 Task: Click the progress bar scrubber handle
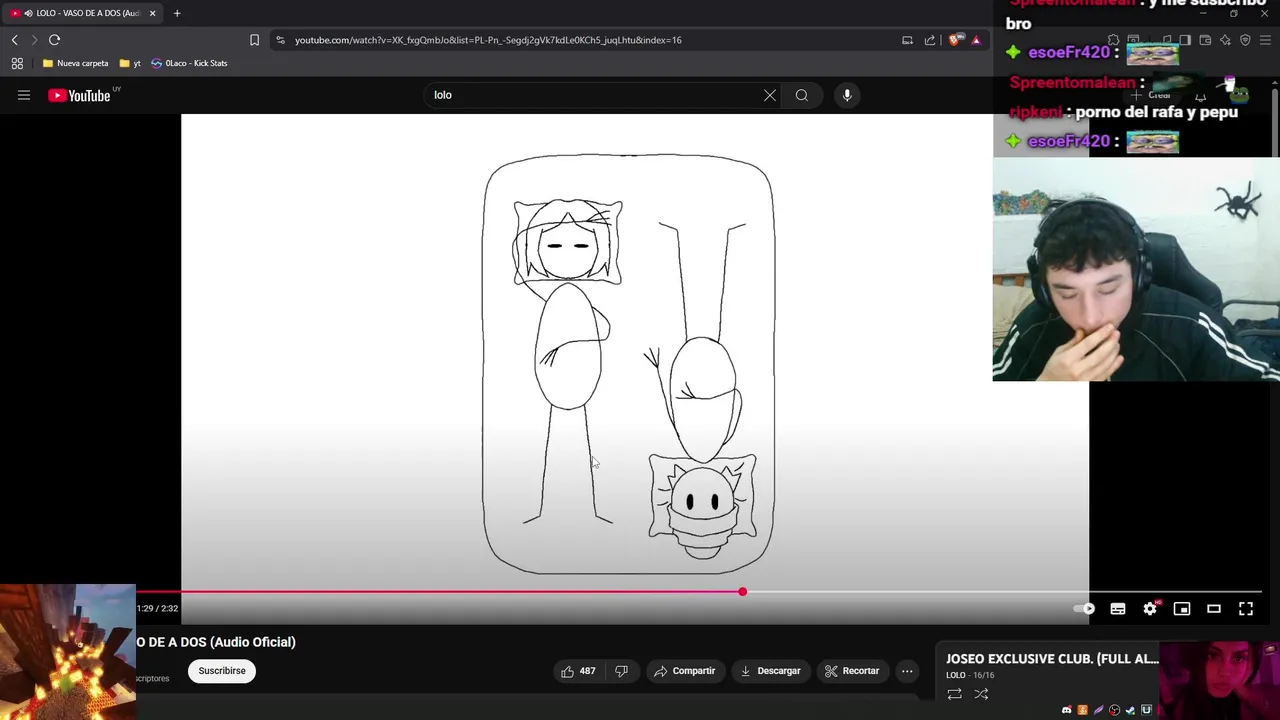click(x=742, y=592)
